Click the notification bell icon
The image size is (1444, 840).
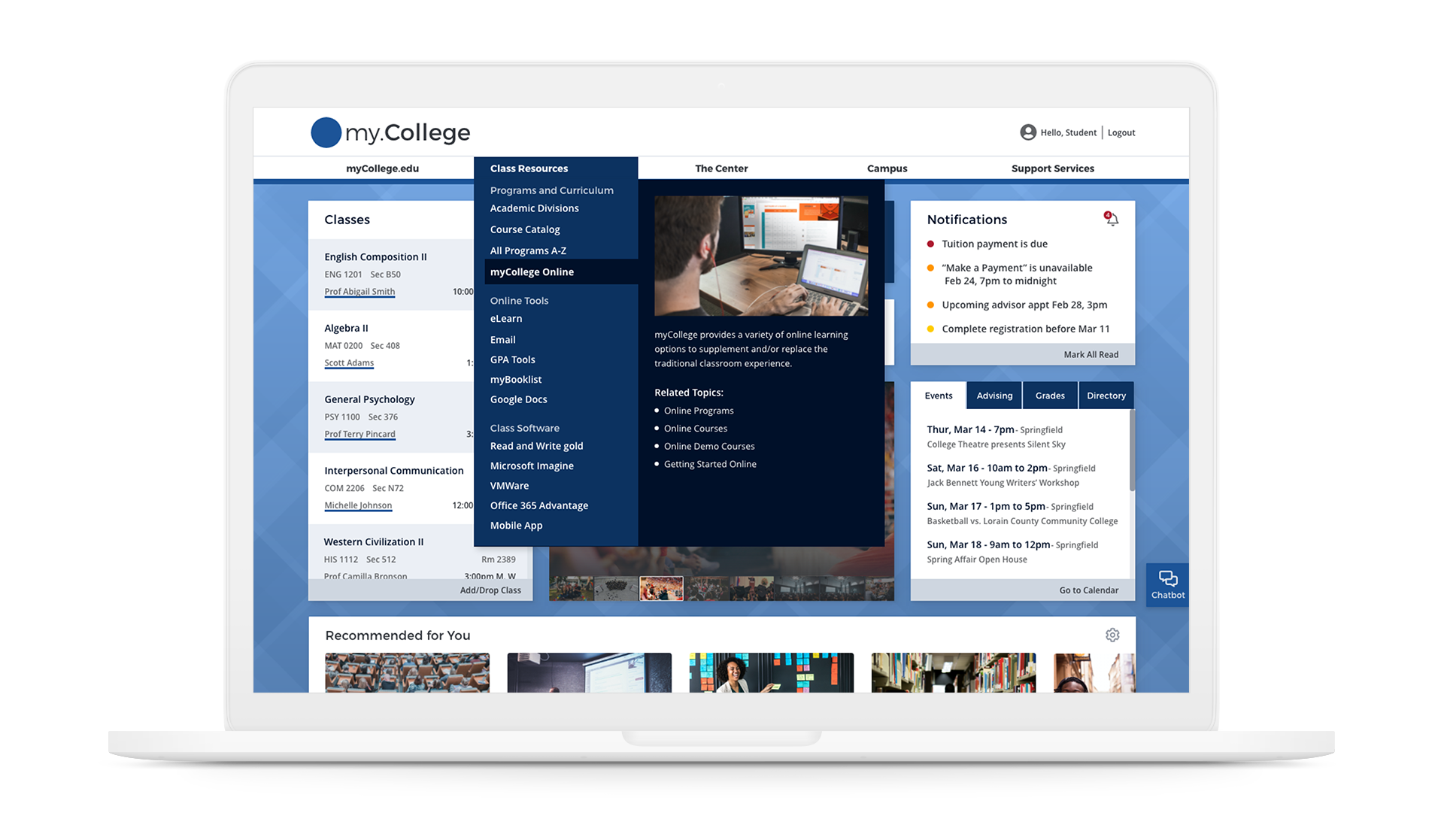1113,220
